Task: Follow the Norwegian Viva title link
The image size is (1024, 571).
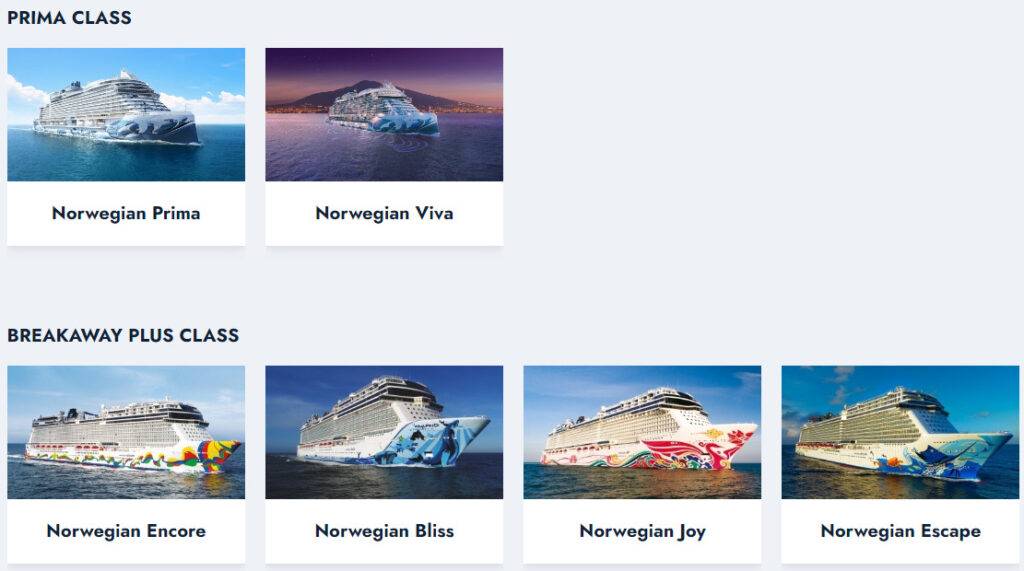Action: (x=384, y=214)
